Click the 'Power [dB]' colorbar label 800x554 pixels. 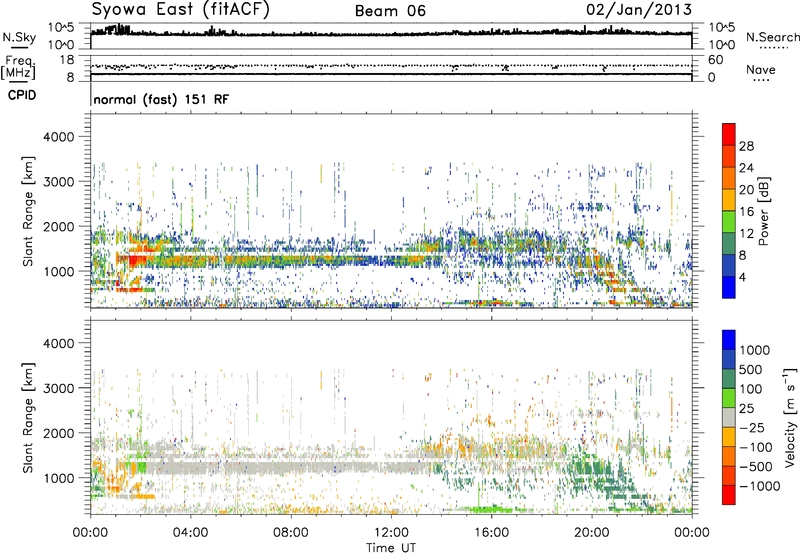click(764, 211)
